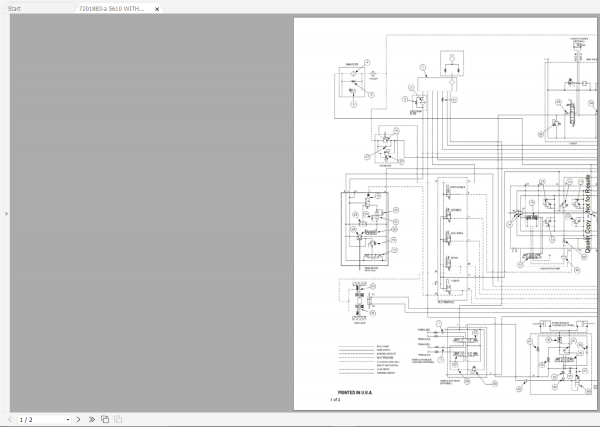Jump to last page double chevron

point(92,419)
